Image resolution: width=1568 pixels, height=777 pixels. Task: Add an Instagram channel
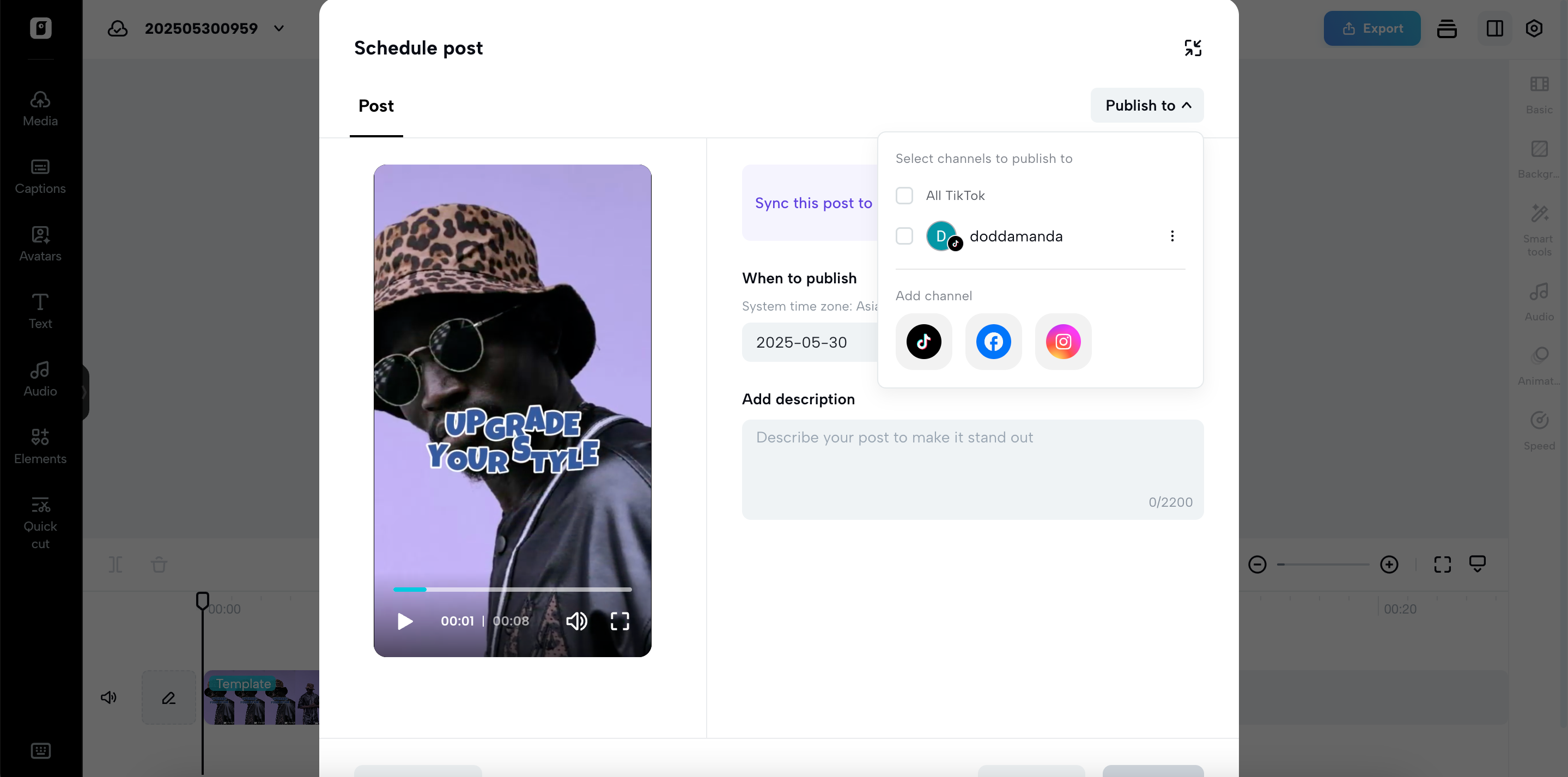click(x=1063, y=342)
